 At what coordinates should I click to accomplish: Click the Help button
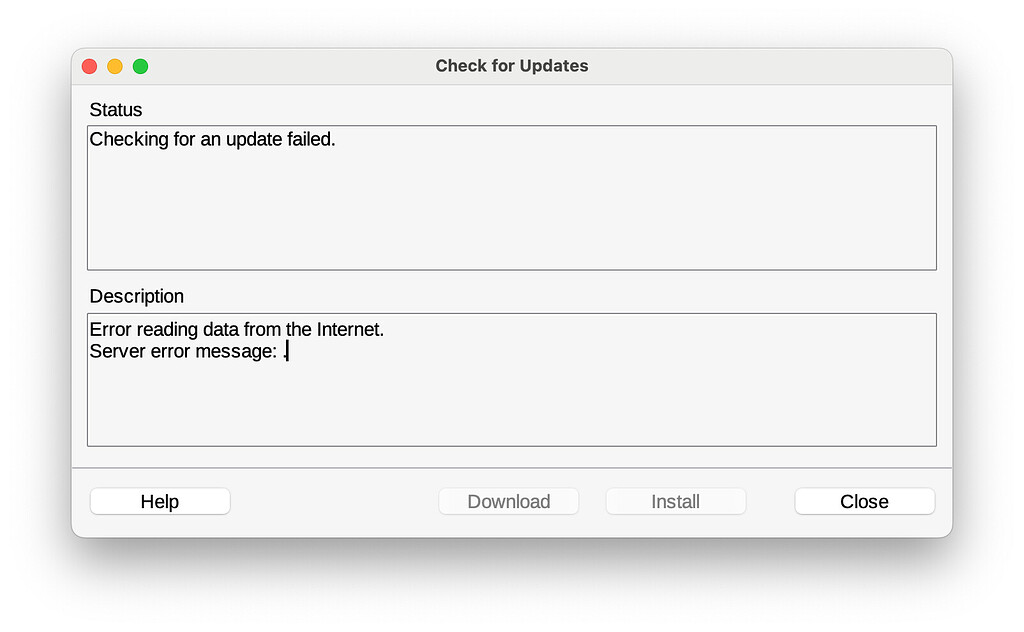pos(159,501)
